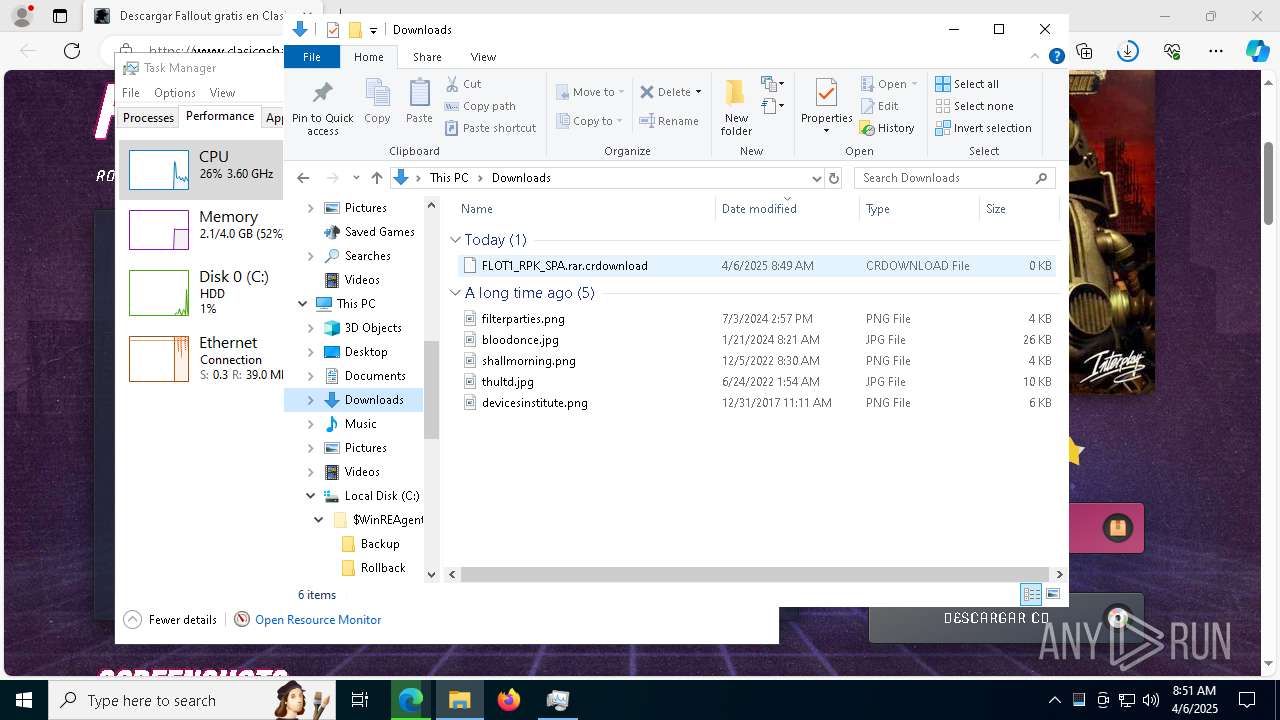The width and height of the screenshot is (1280, 720).
Task: Select Cut in Clipboard group
Action: click(464, 84)
